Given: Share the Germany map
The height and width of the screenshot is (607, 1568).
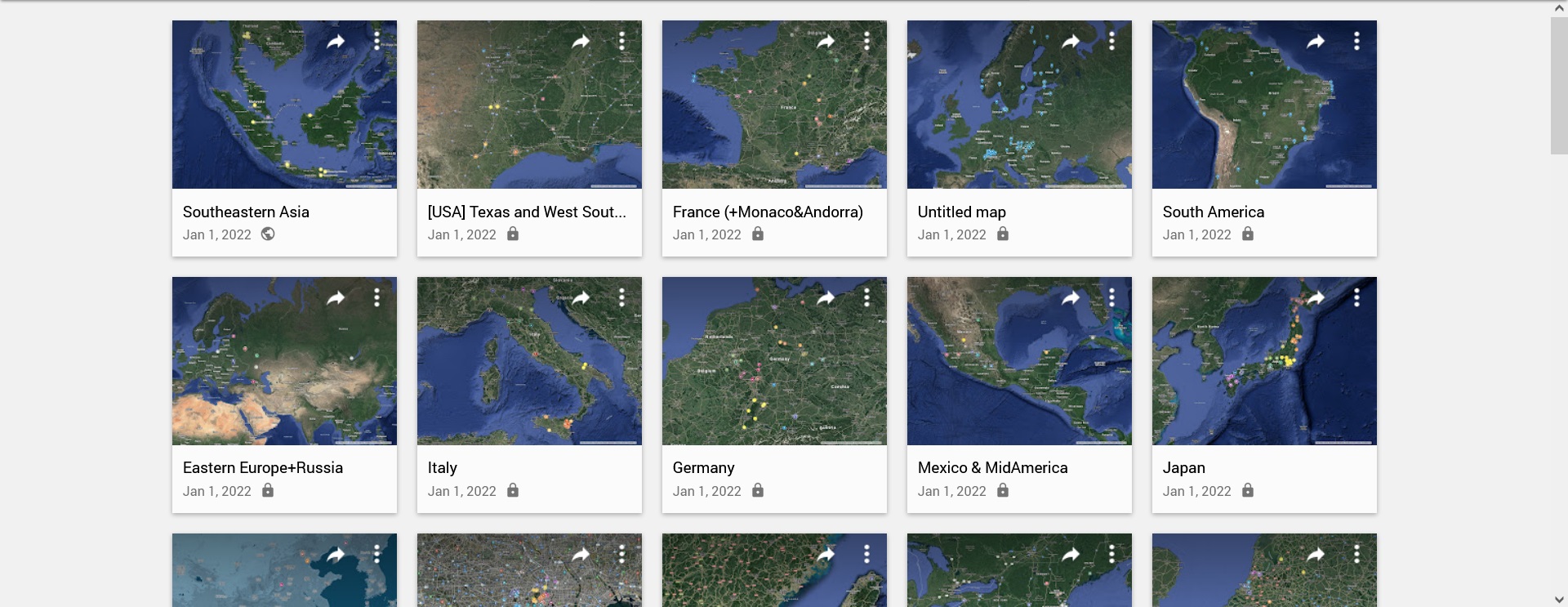Looking at the screenshot, I should pyautogui.click(x=826, y=298).
